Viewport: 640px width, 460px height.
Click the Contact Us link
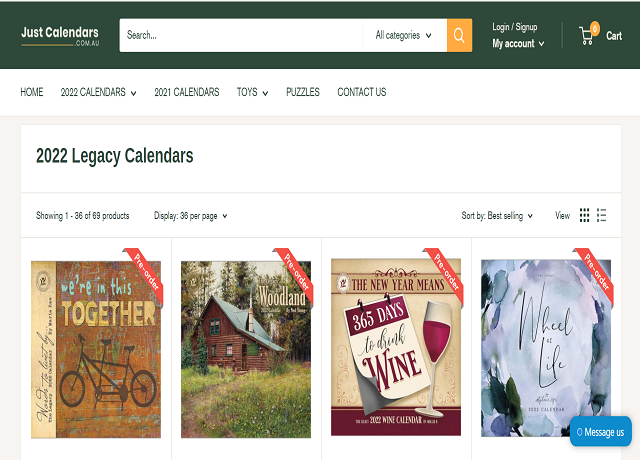(x=362, y=92)
